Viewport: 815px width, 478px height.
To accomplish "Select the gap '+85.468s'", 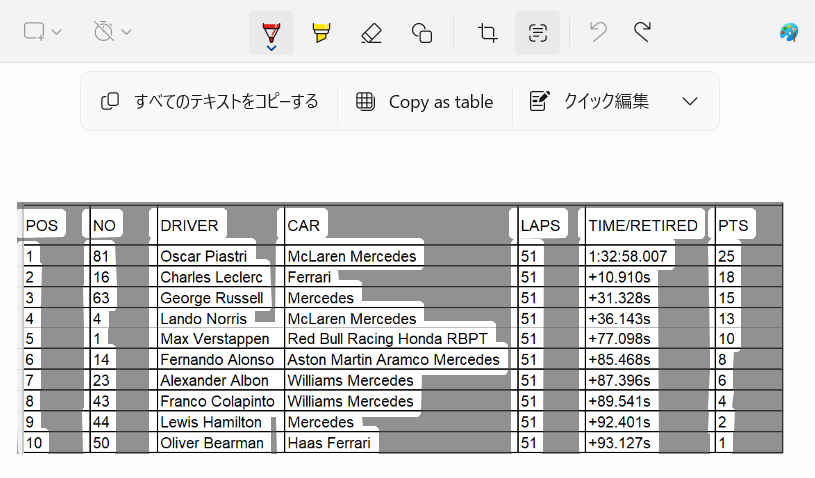I will (620, 360).
